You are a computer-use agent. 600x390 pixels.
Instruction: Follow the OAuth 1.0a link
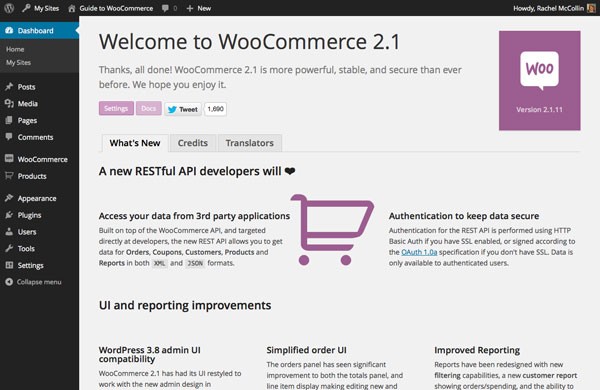coord(419,252)
